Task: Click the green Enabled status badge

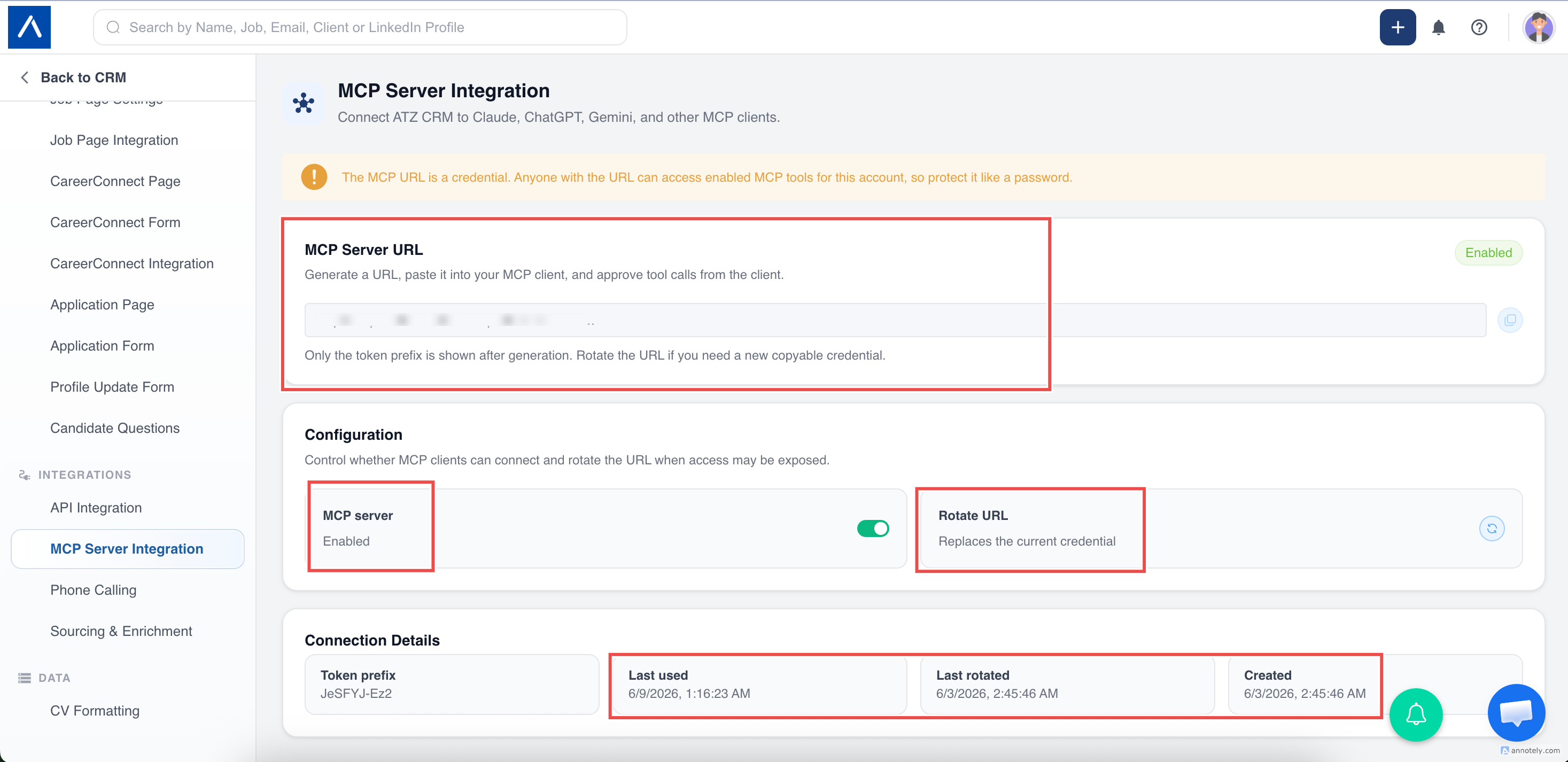Action: point(1488,253)
